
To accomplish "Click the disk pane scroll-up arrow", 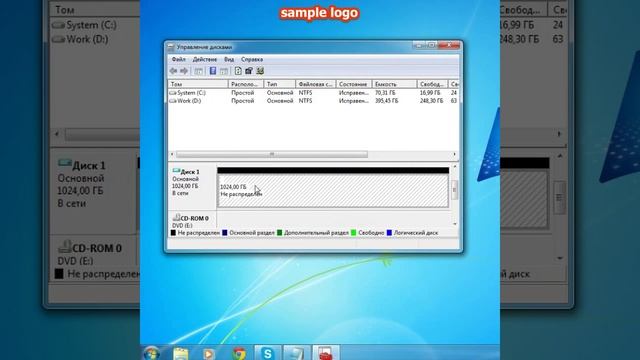I will [x=455, y=167].
